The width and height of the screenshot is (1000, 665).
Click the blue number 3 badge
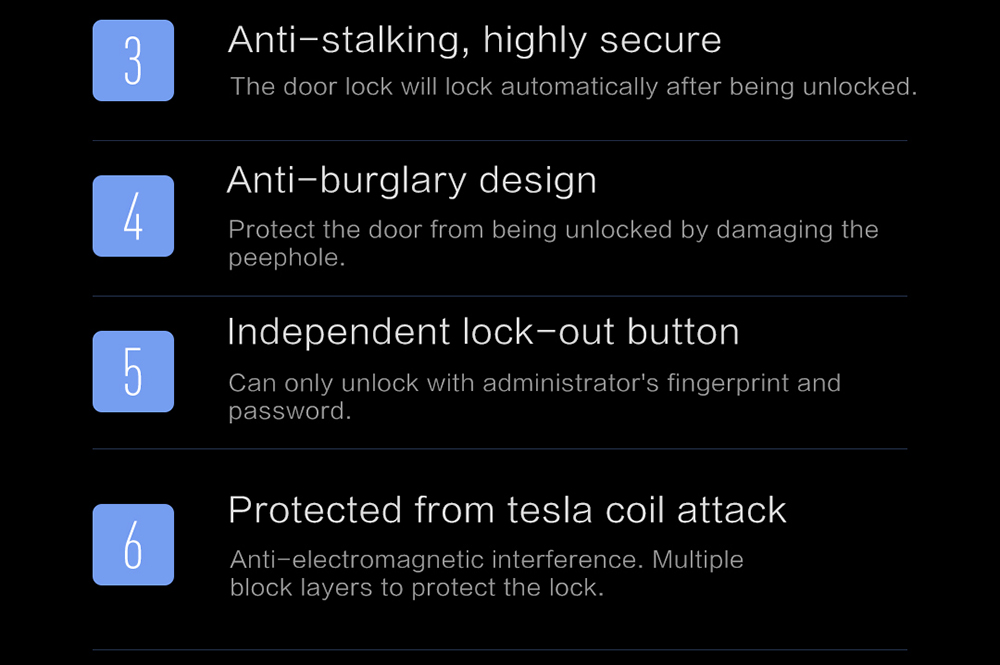[x=133, y=61]
